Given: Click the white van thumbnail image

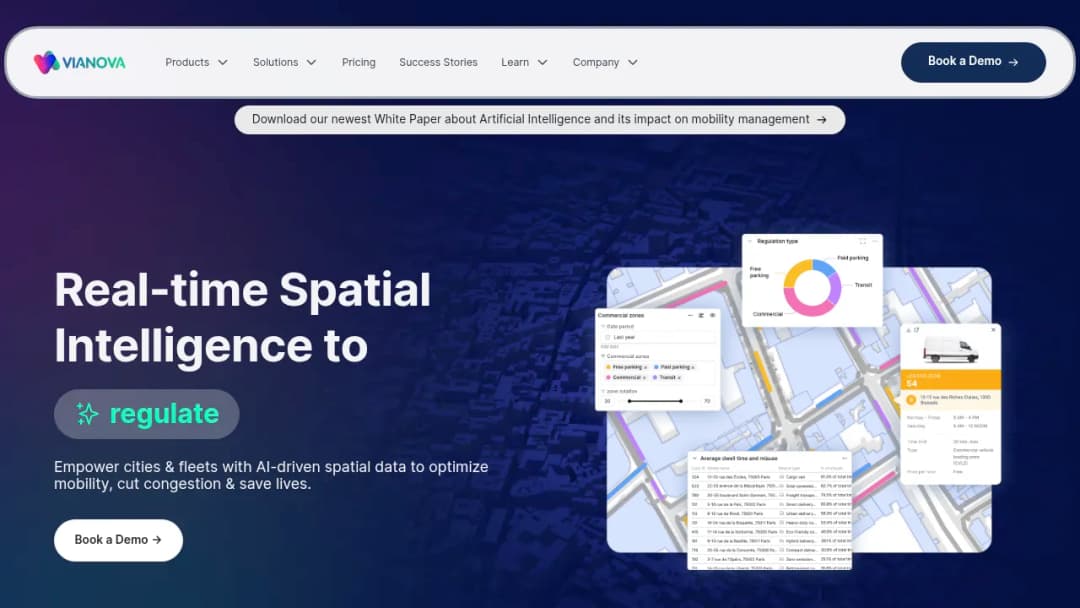Looking at the screenshot, I should (950, 350).
